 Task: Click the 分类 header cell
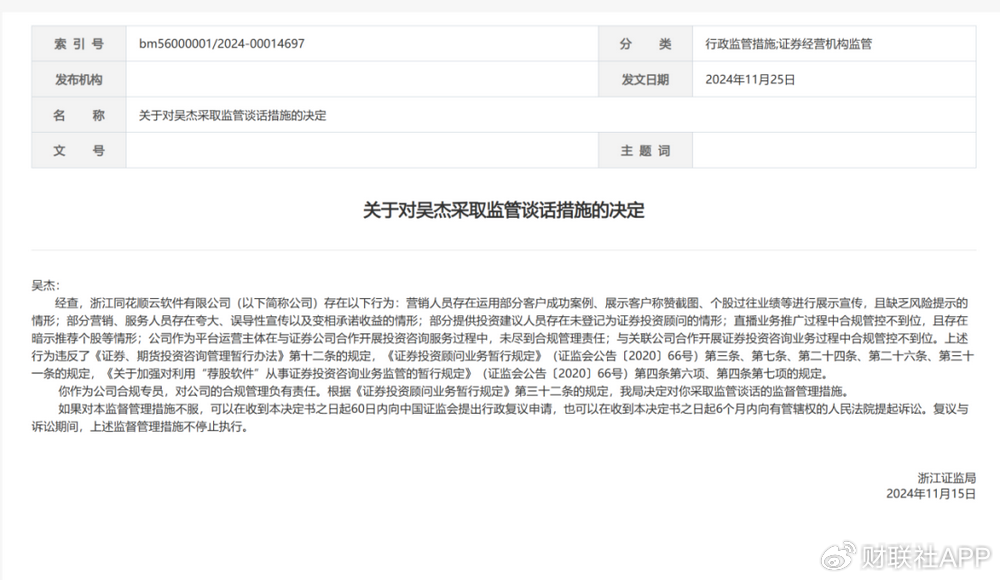pos(645,44)
